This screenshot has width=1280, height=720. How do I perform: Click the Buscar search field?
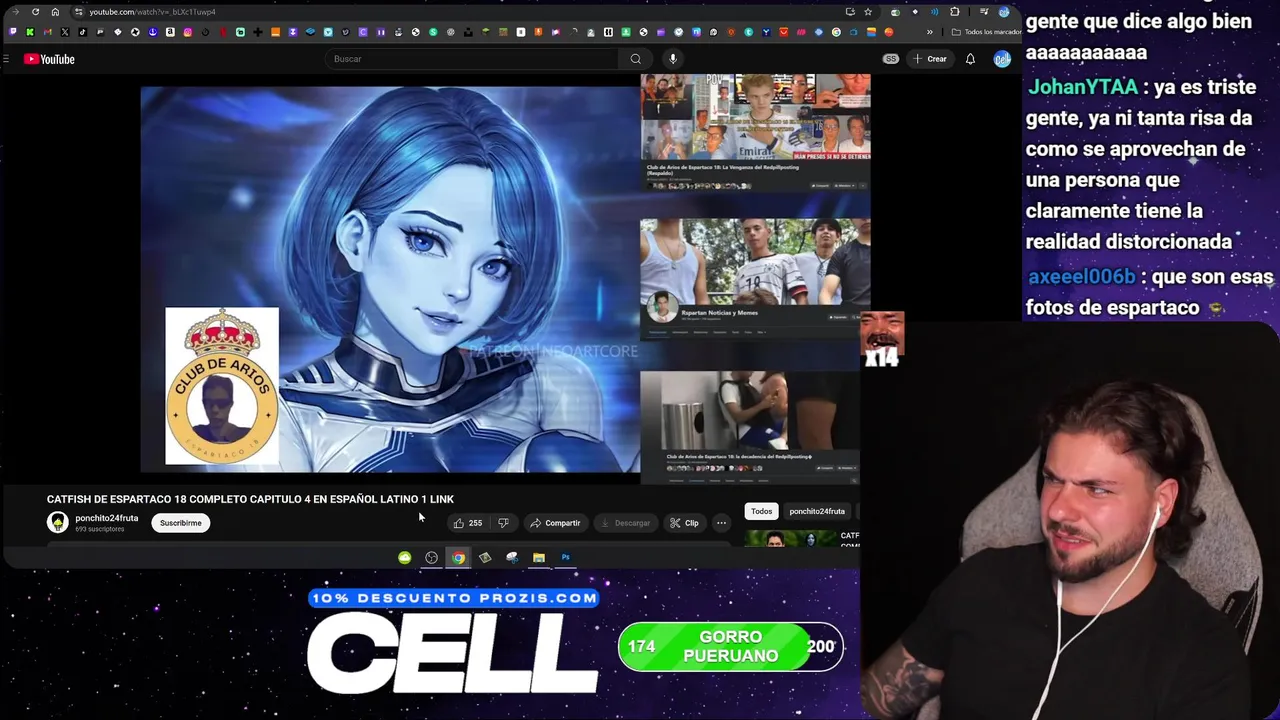tap(472, 59)
